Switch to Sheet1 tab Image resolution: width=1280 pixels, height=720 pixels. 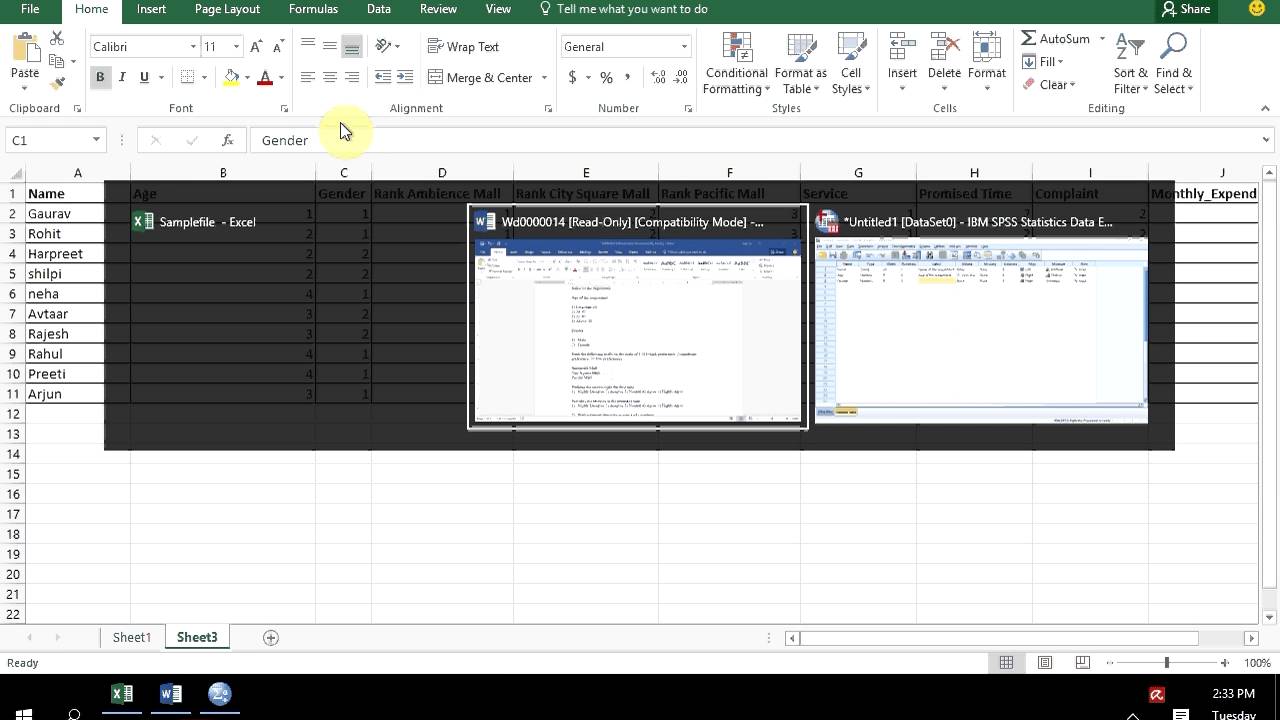tap(131, 637)
